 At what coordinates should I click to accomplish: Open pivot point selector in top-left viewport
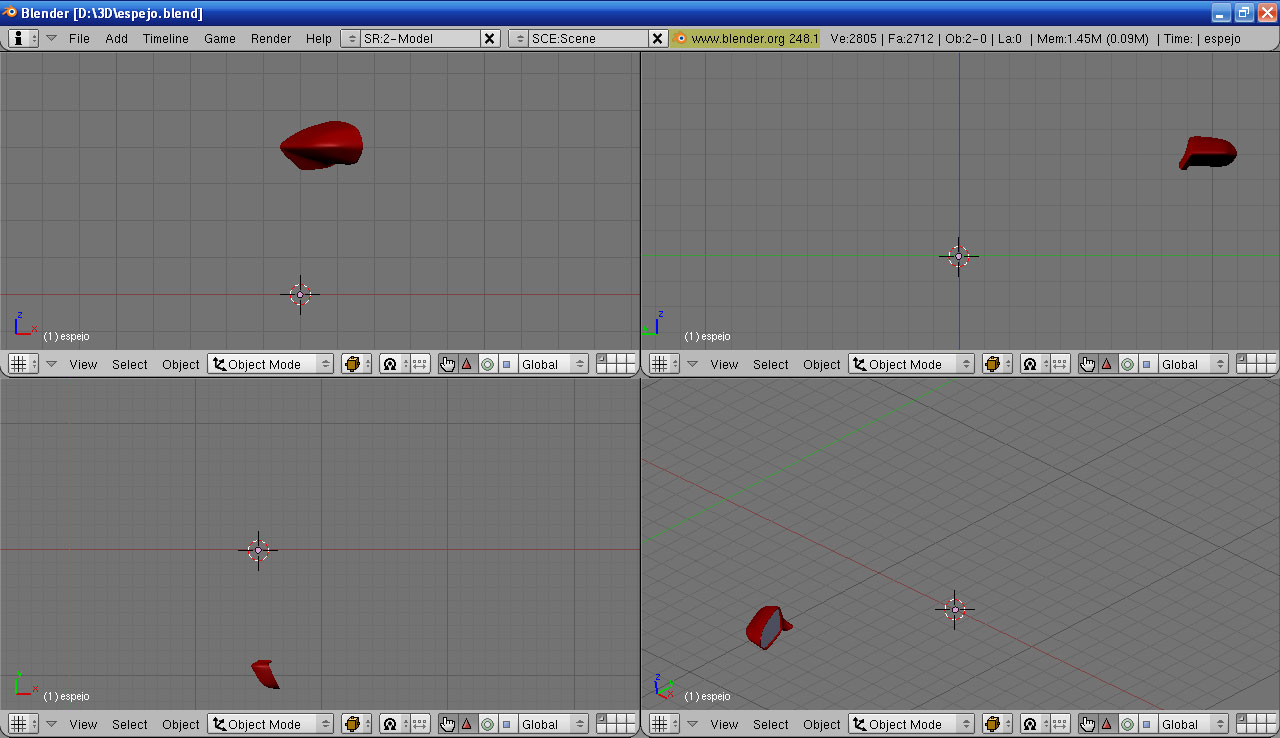(x=395, y=364)
